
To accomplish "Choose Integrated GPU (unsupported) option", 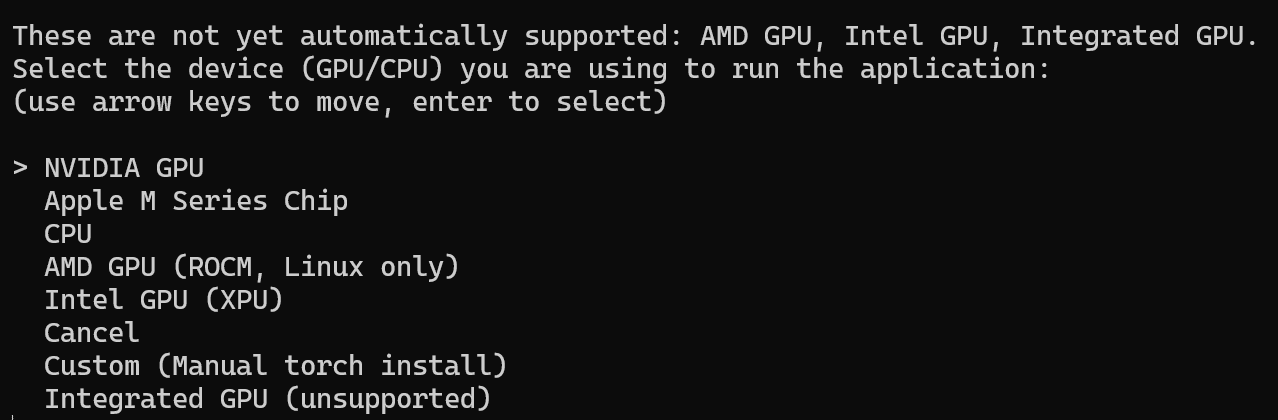I will (268, 399).
